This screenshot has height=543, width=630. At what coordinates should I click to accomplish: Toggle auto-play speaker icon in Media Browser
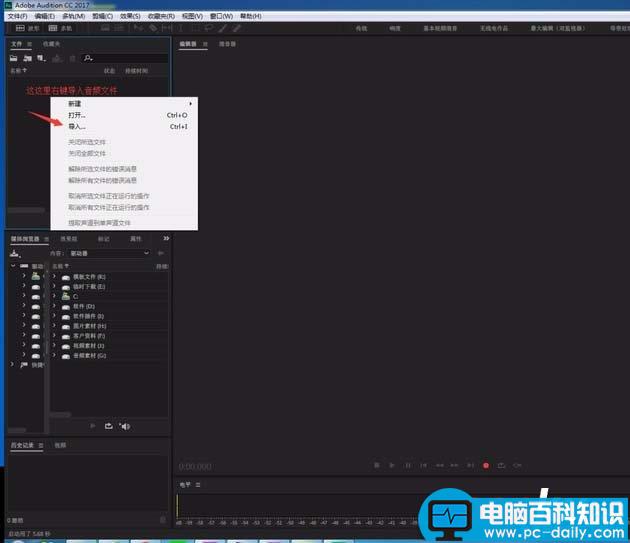pos(125,426)
